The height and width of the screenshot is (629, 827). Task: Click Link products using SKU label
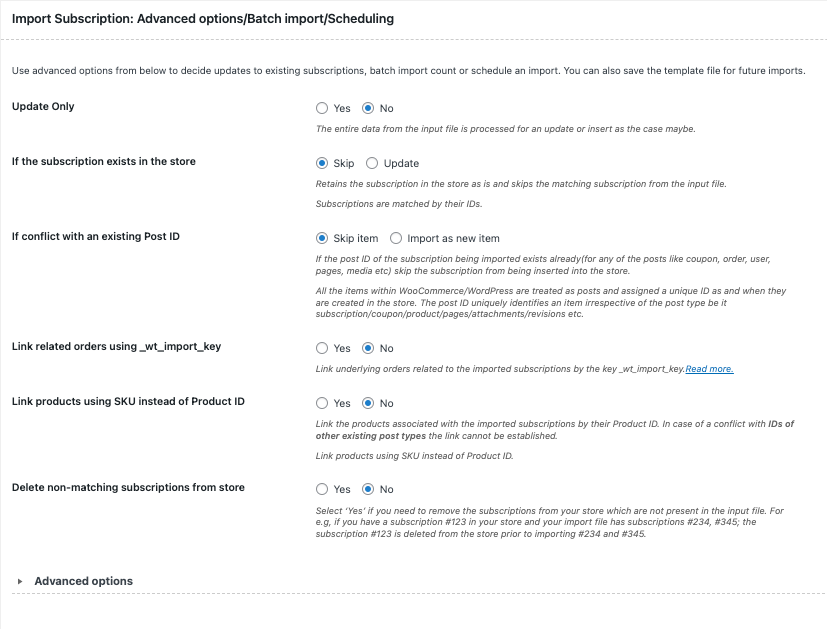coord(128,401)
